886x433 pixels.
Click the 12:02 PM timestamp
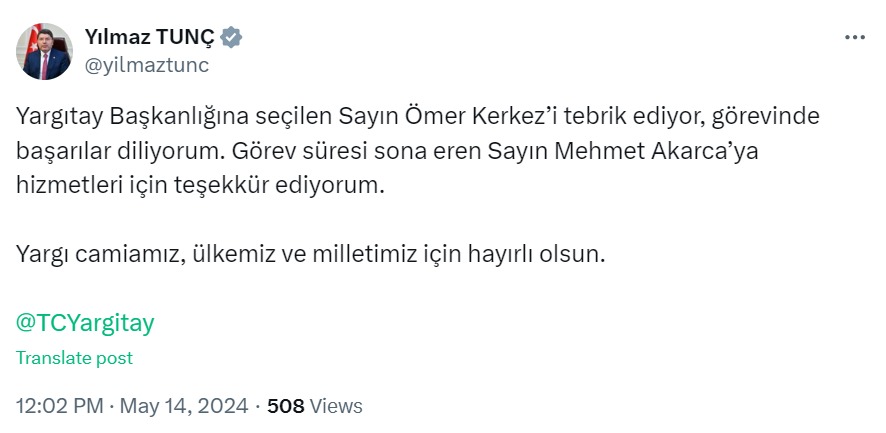[x=60, y=406]
